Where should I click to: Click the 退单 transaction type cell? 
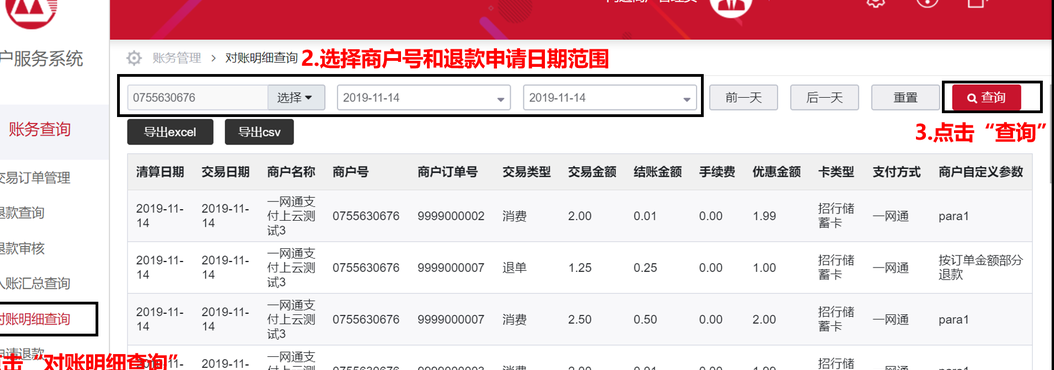(x=514, y=268)
